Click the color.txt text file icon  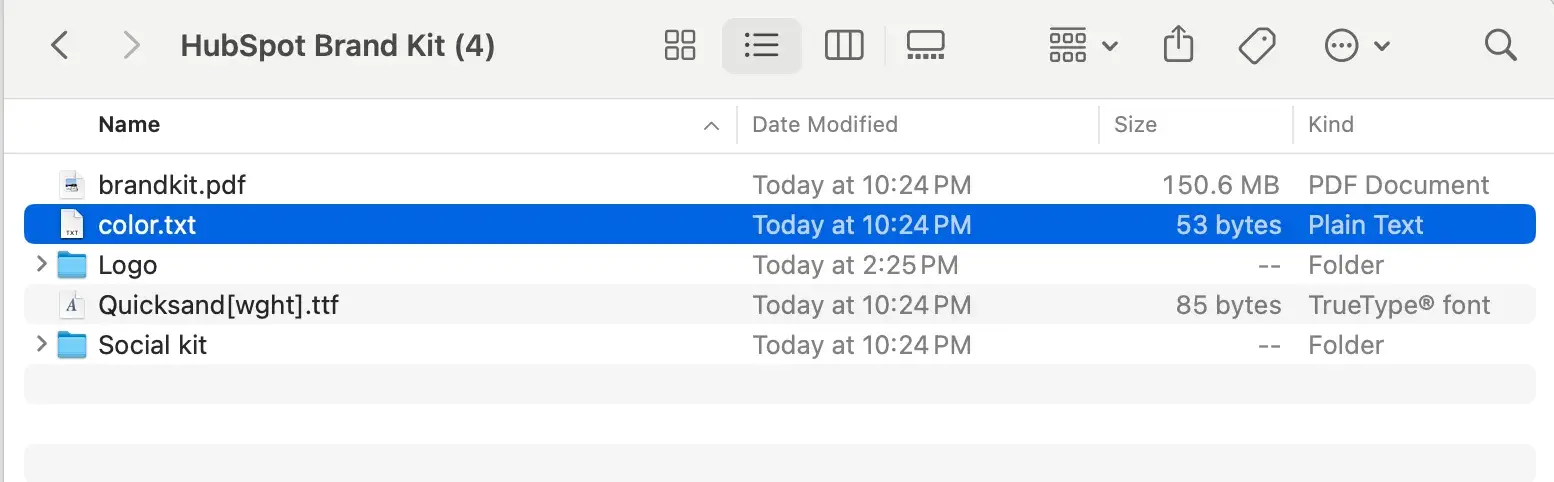71,225
